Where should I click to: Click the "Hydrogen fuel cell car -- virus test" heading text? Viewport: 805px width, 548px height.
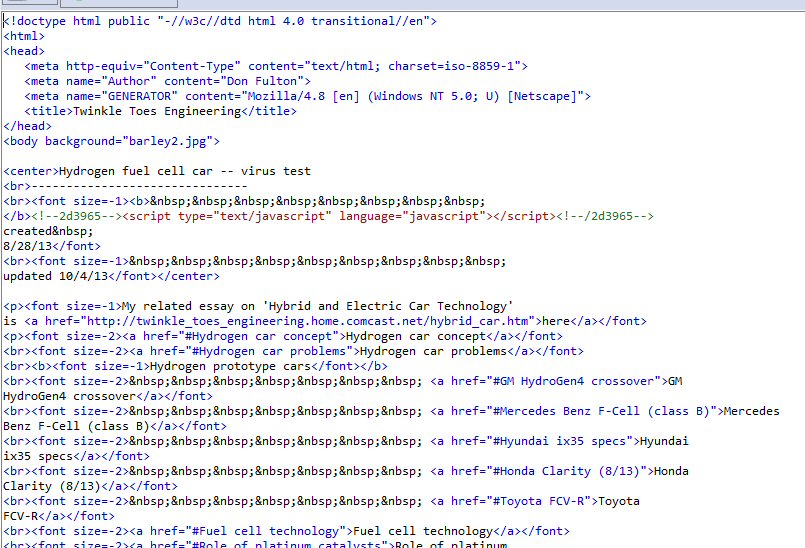(x=185, y=171)
